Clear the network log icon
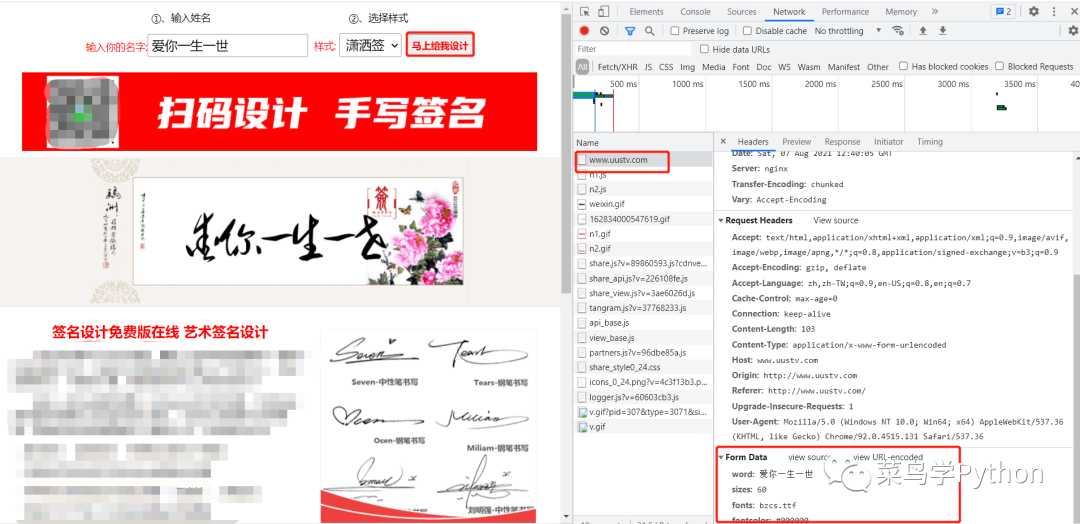1080x524 pixels. 604,31
